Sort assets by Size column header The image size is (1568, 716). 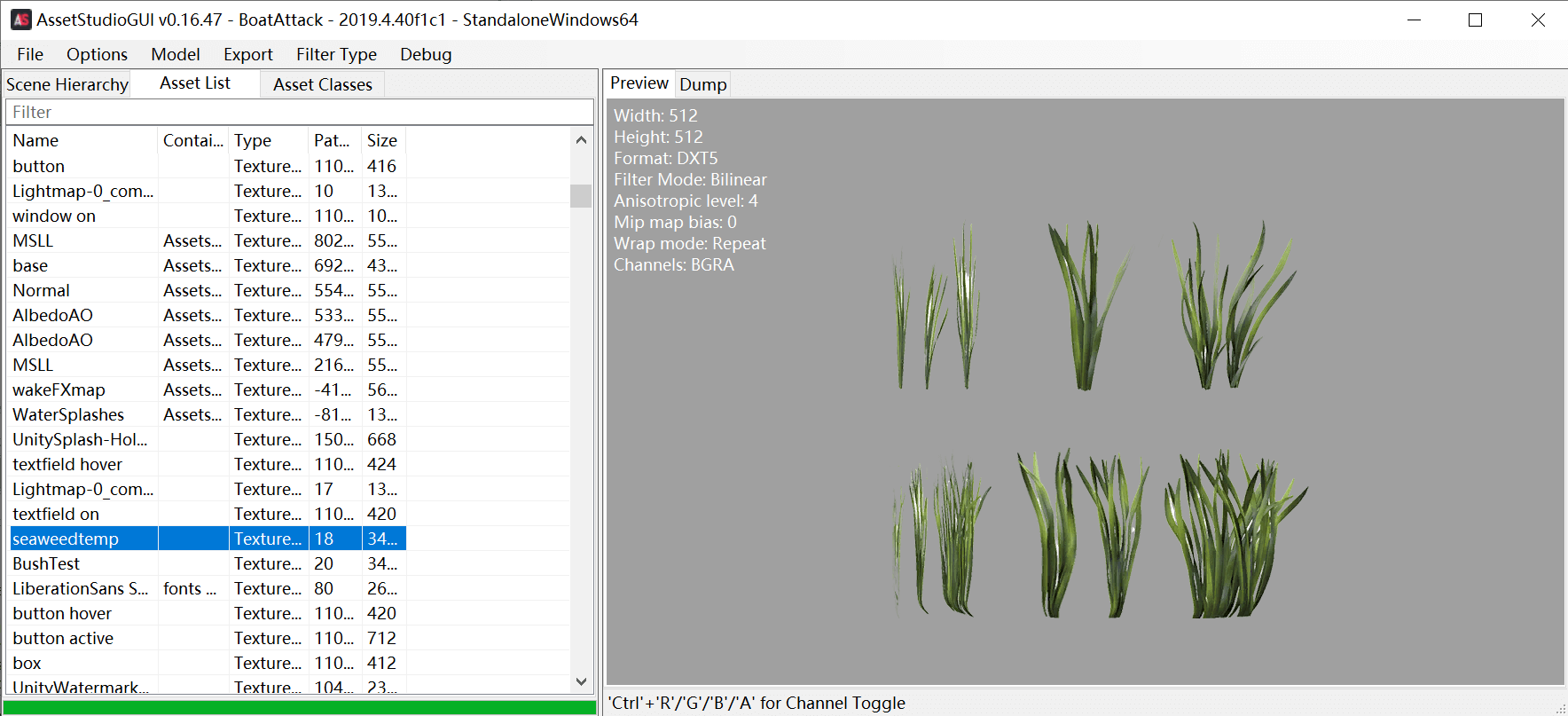(x=382, y=140)
